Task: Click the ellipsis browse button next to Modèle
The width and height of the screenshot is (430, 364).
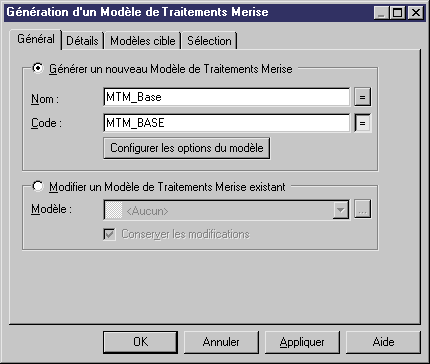Action: (x=362, y=209)
